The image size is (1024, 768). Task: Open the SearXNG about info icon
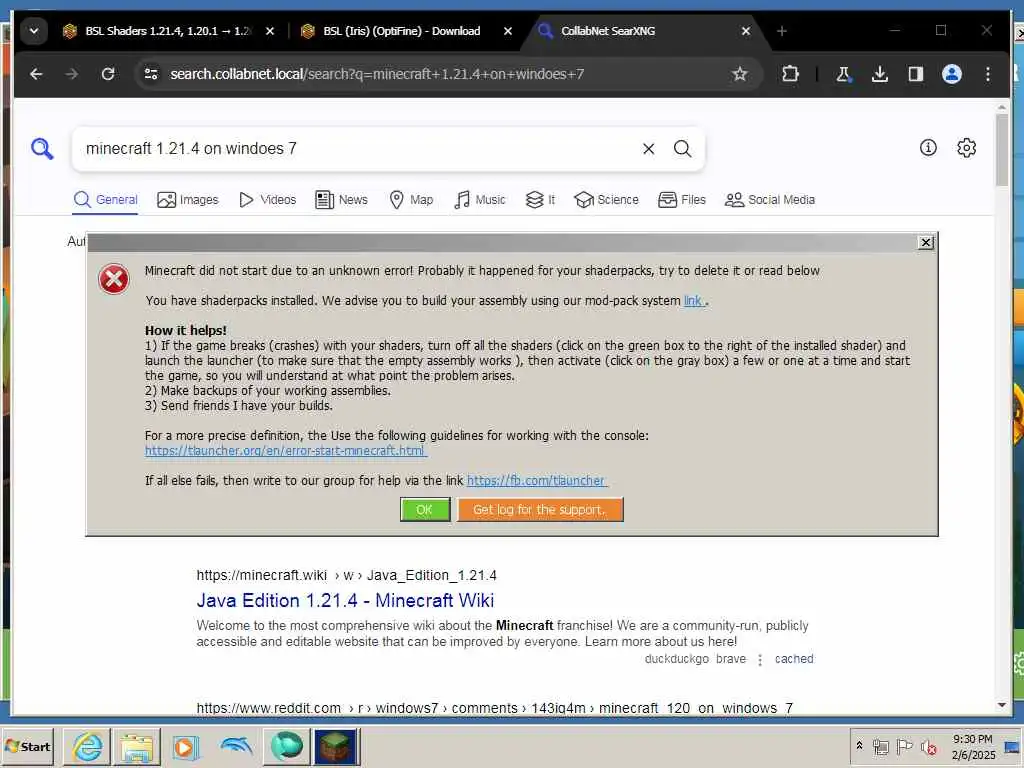(x=928, y=148)
